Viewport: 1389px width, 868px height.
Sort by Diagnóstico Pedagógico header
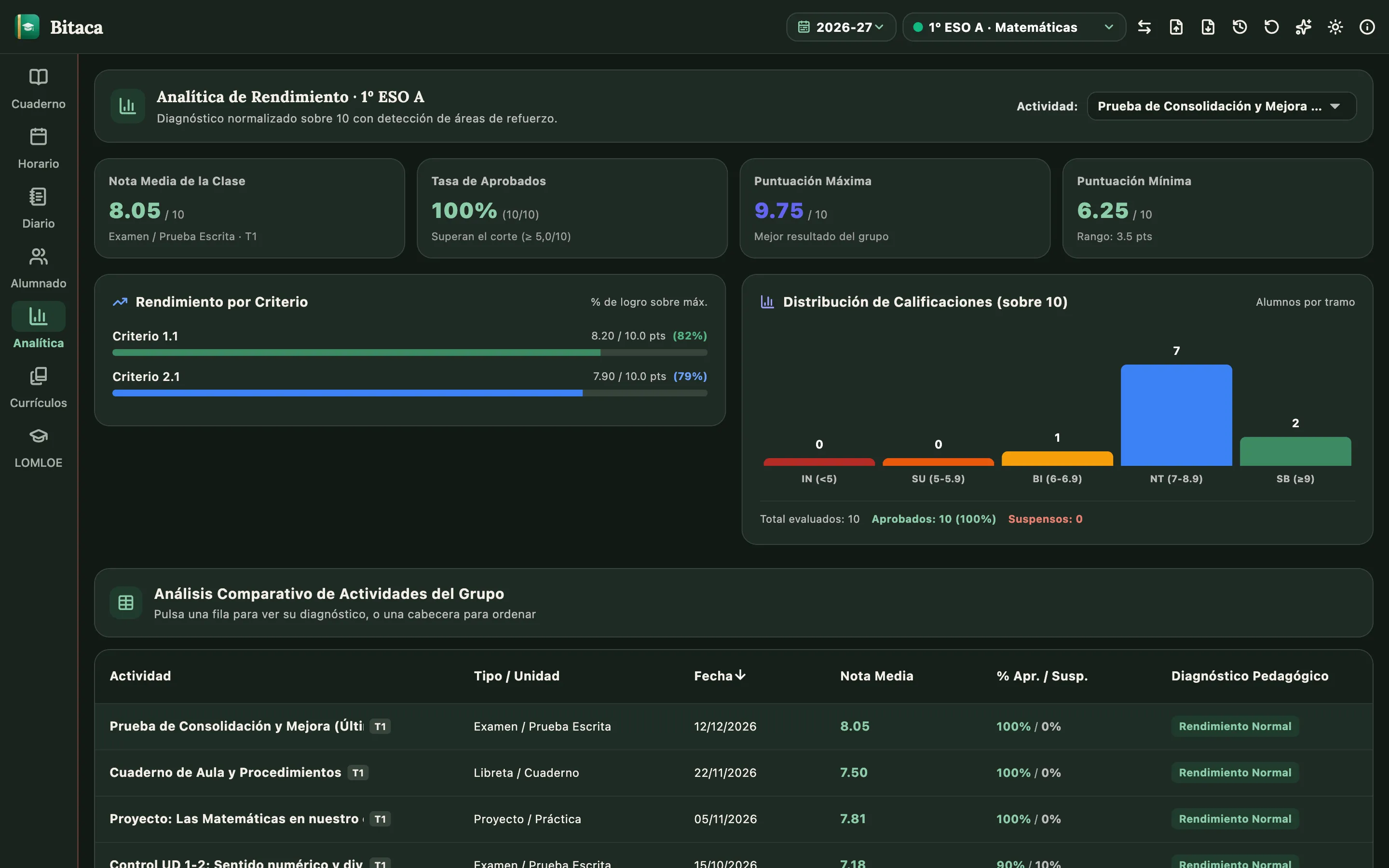pyautogui.click(x=1250, y=676)
